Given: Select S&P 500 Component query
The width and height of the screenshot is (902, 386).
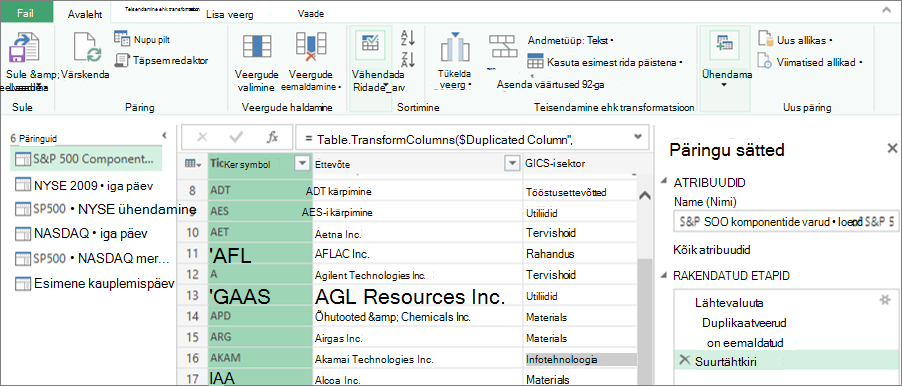Looking at the screenshot, I should [86, 159].
